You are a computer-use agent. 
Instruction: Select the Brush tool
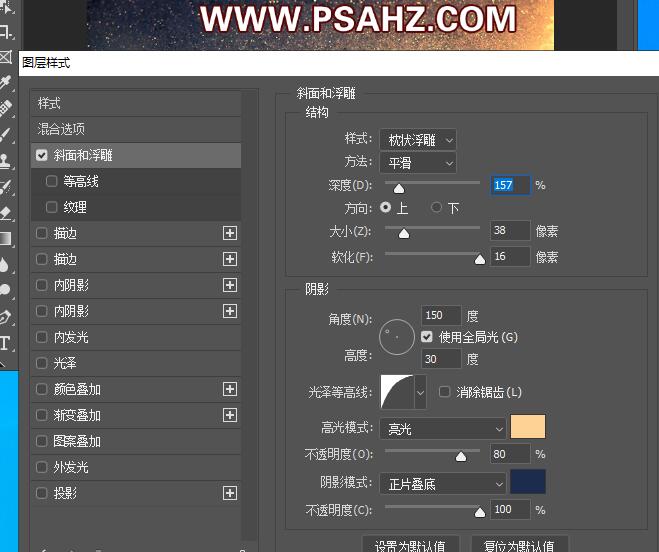point(6,135)
